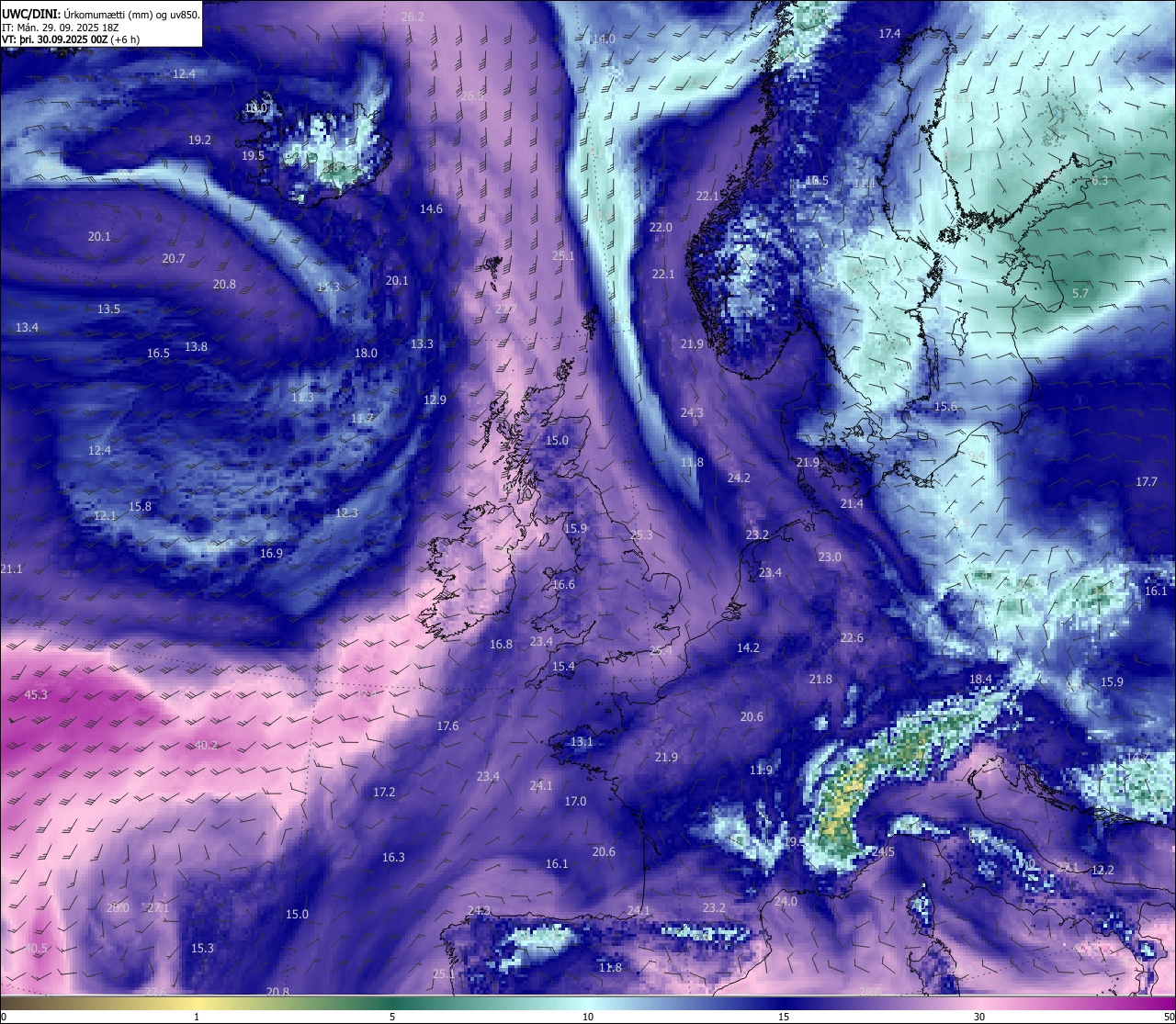The image size is (1176, 1024).
Task: Pick the 12.9 value west of Scotland
Action: pos(435,400)
